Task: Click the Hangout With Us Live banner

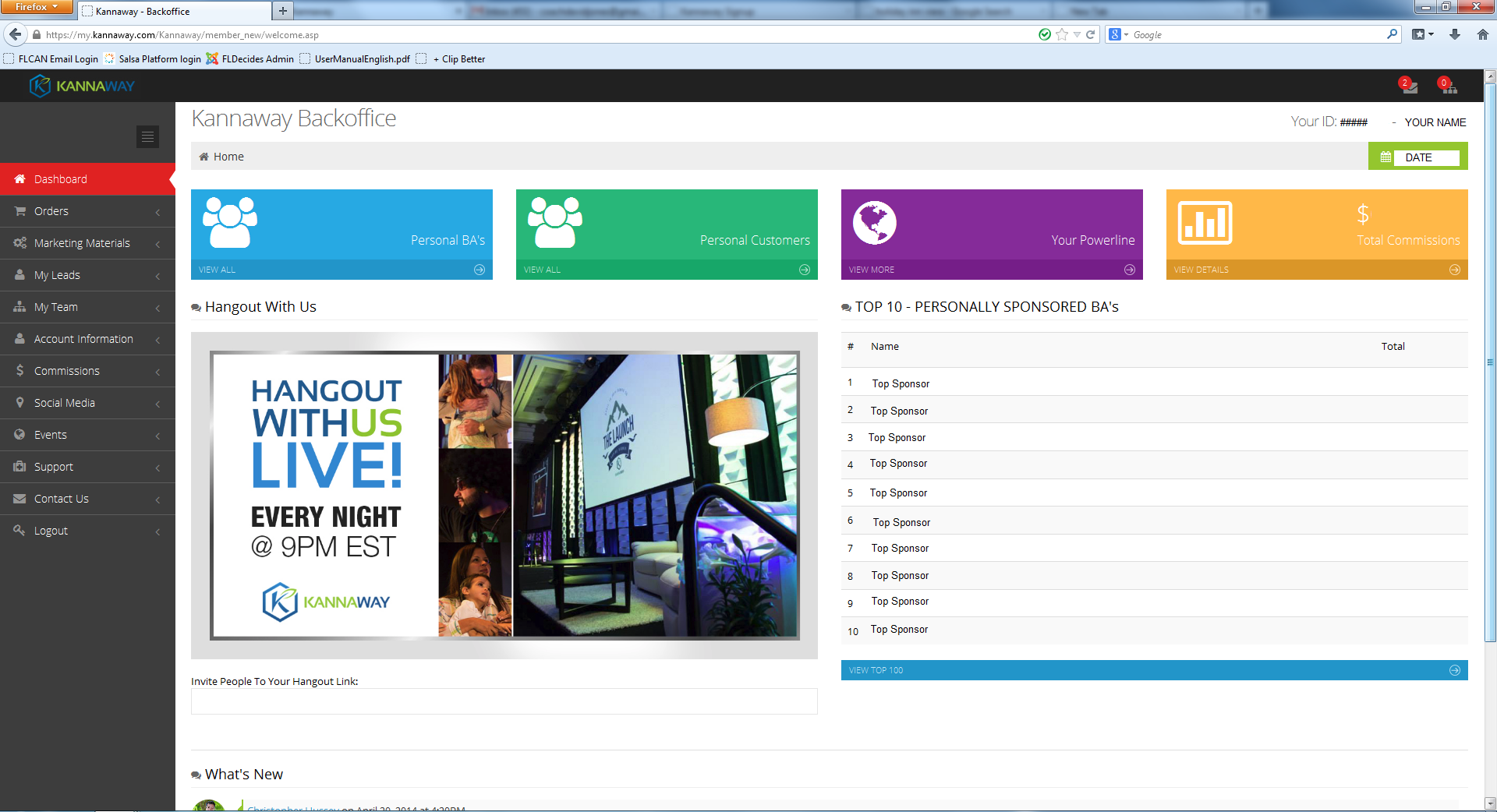Action: click(504, 496)
